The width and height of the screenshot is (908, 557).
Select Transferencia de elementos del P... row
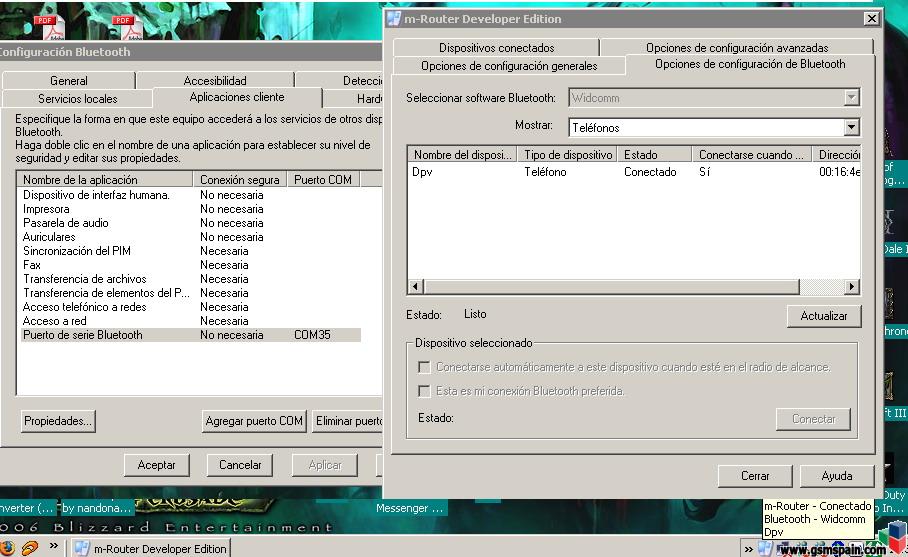pos(191,293)
